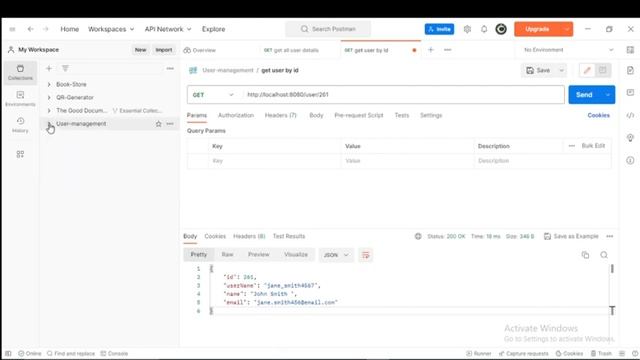This screenshot has height=360, width=640.
Task: Click the comment mode icon beside the pencil
Action: 602,71
